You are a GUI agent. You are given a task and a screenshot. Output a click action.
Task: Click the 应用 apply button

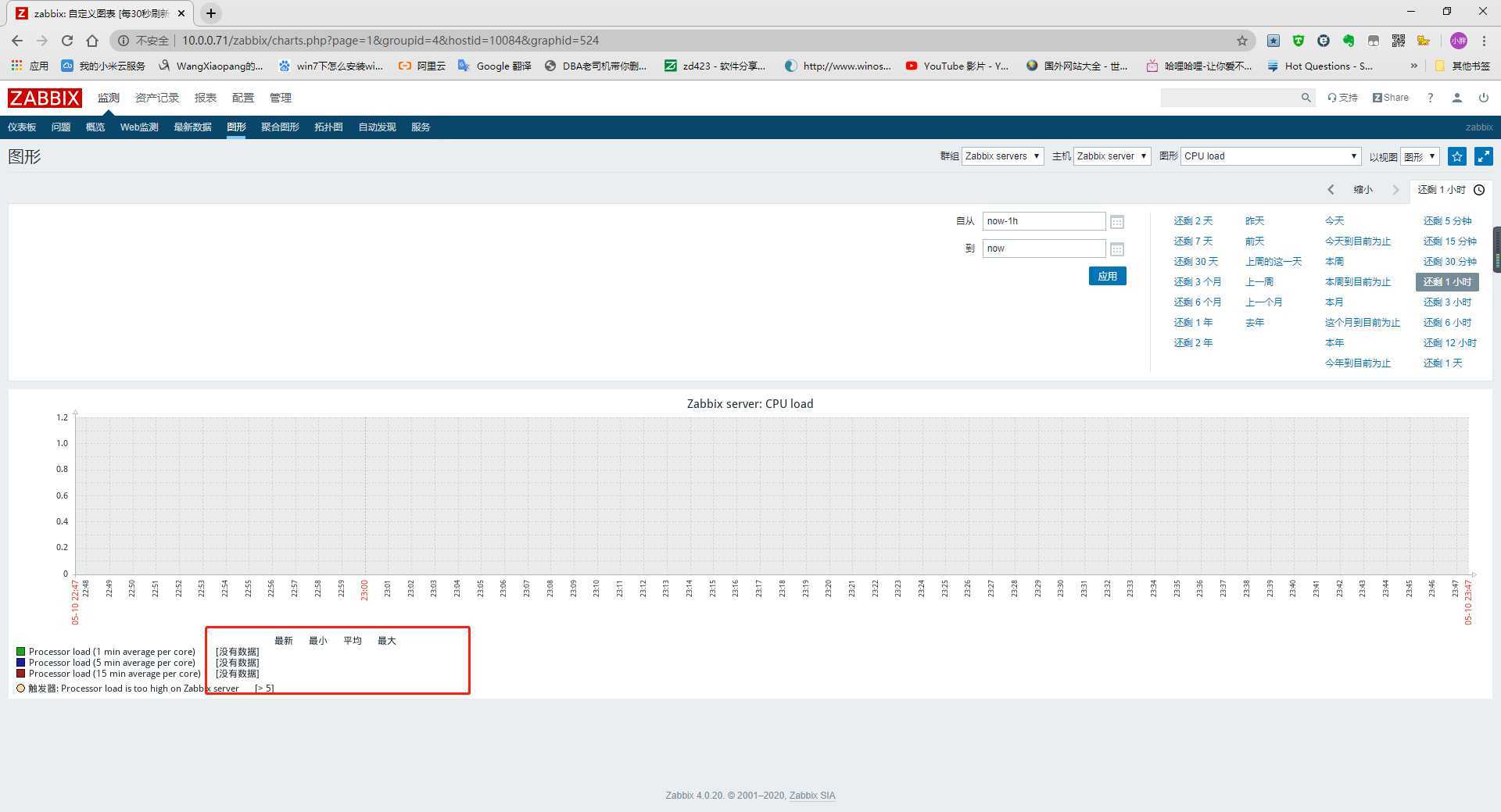(x=1107, y=276)
